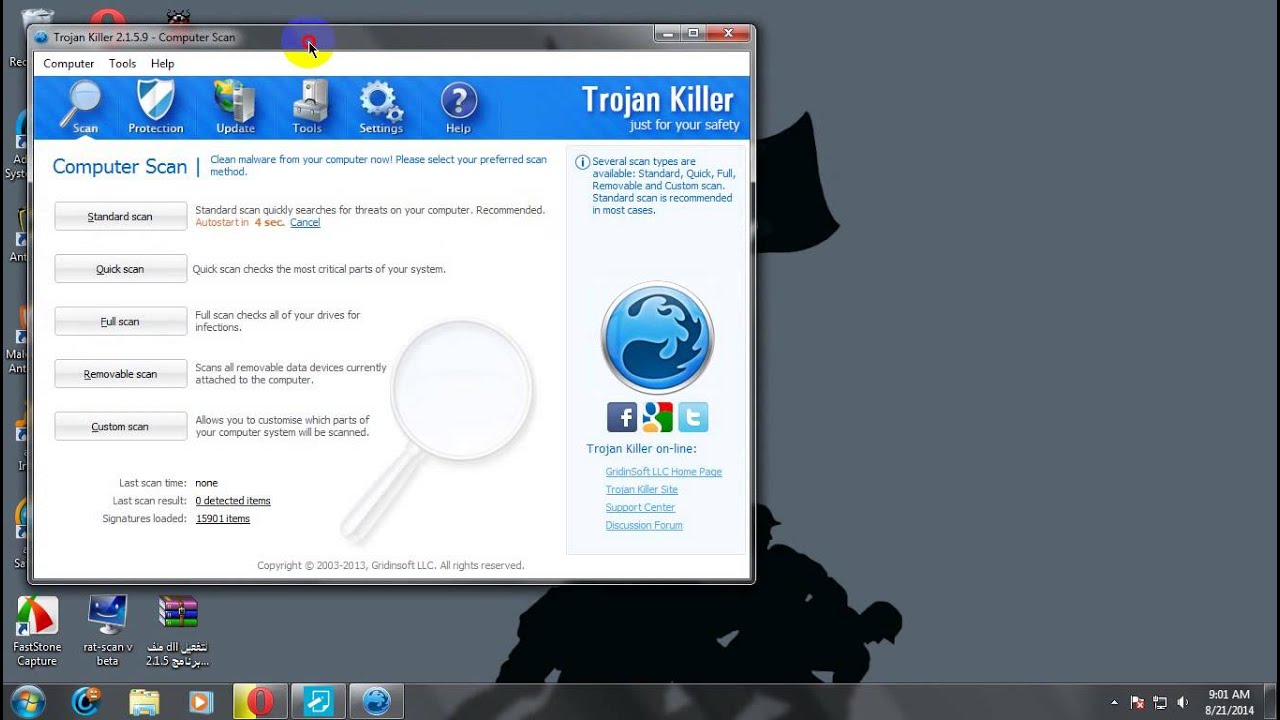This screenshot has width=1280, height=720.
Task: Click the Facebook icon
Action: [622, 417]
